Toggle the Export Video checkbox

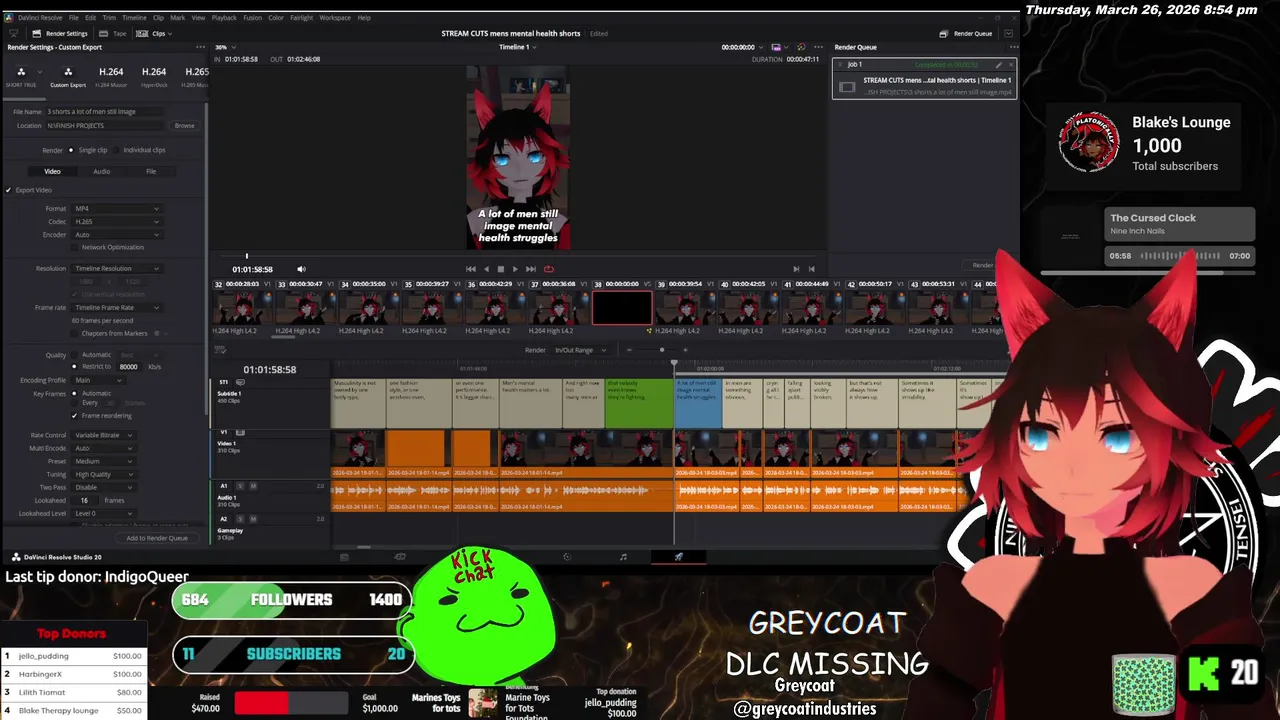pos(8,190)
